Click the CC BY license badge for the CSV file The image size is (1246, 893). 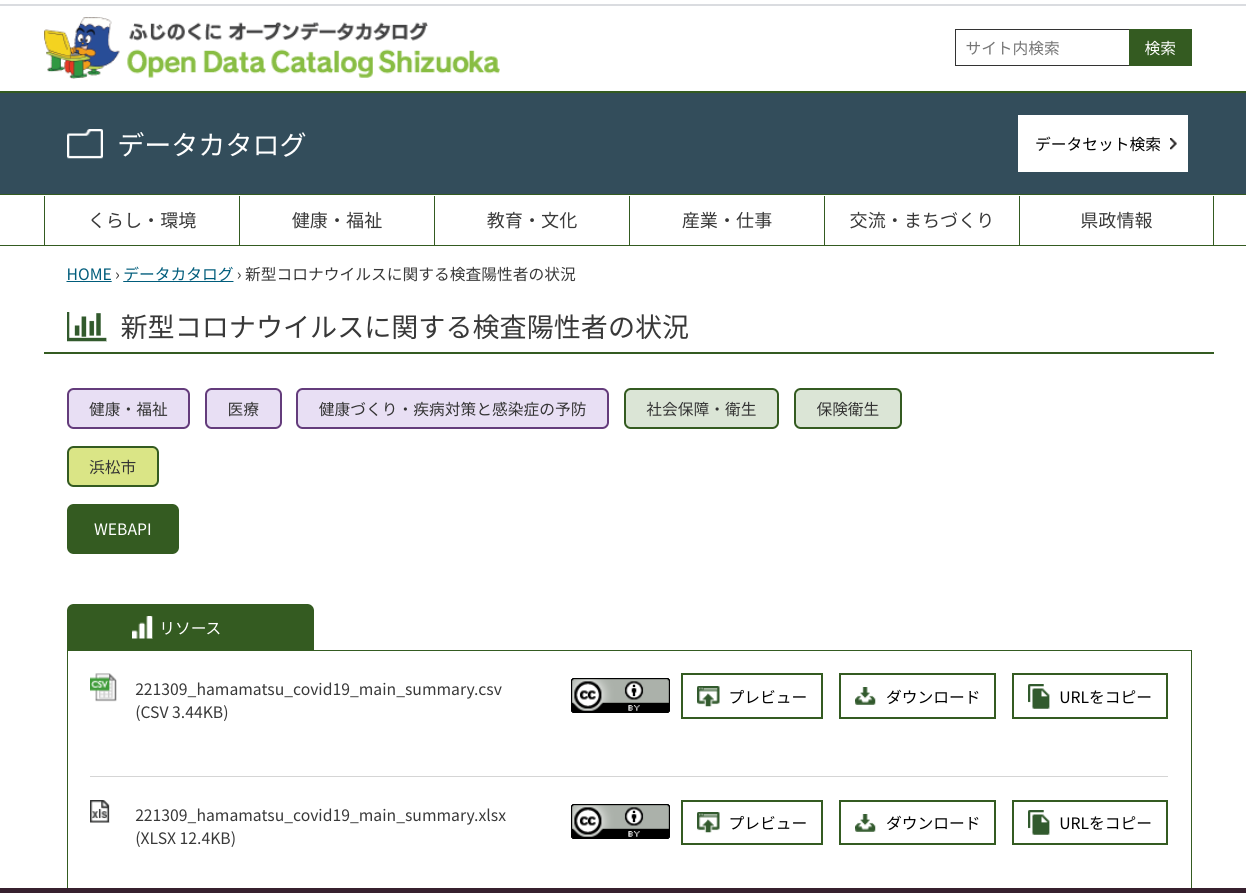click(x=620, y=695)
